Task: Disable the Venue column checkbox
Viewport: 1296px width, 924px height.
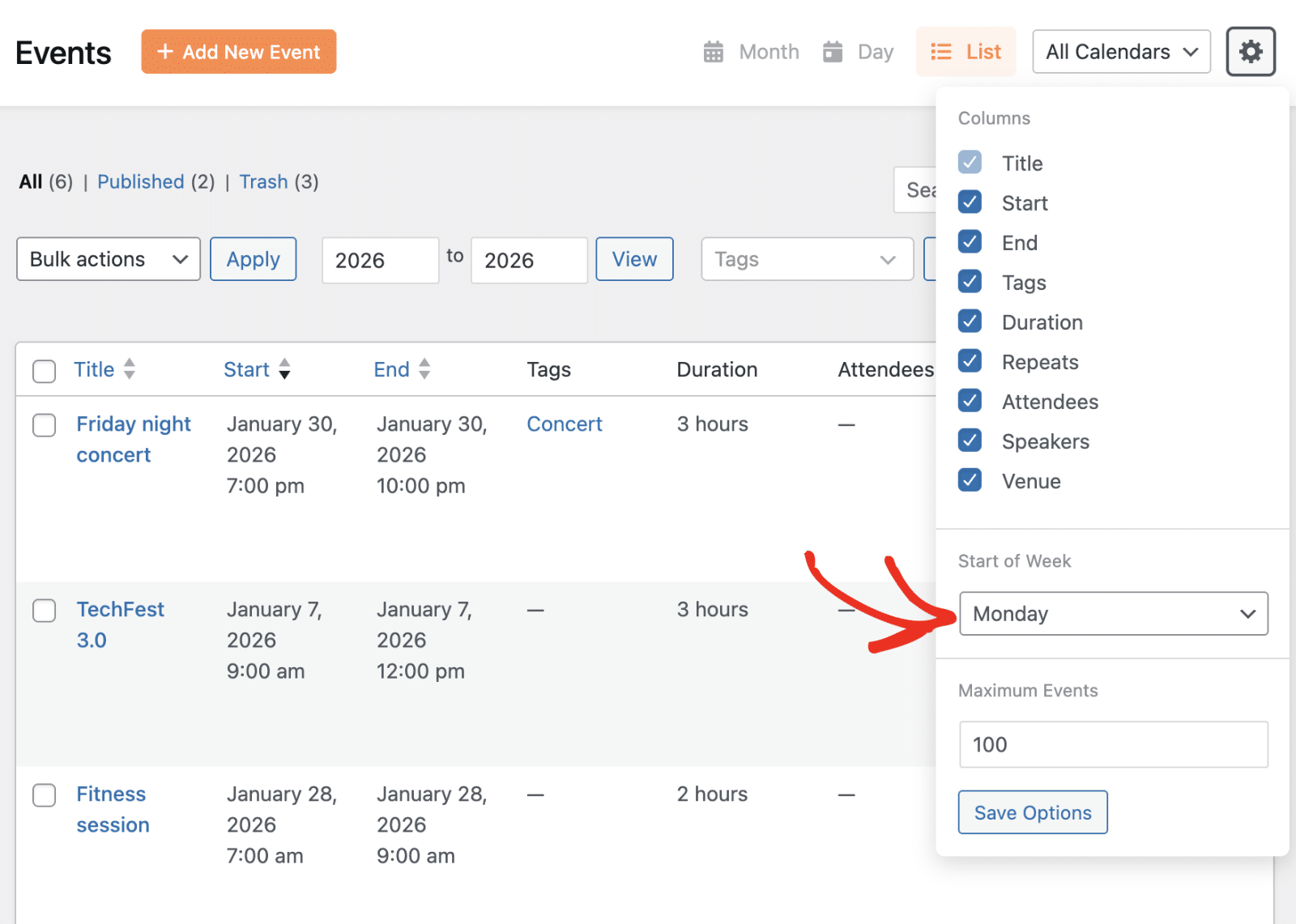Action: coord(970,480)
